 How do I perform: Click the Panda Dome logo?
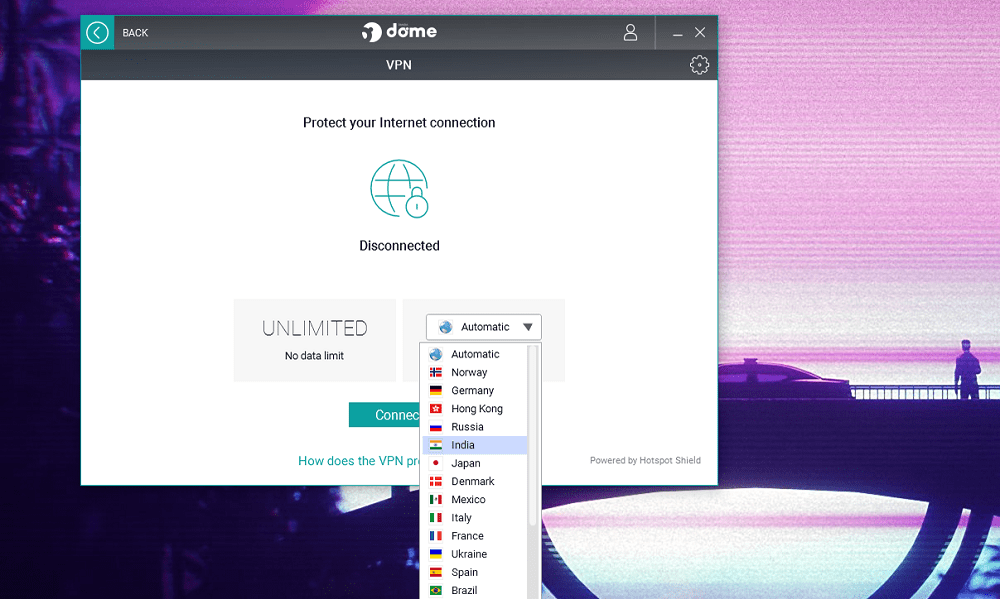[x=399, y=31]
